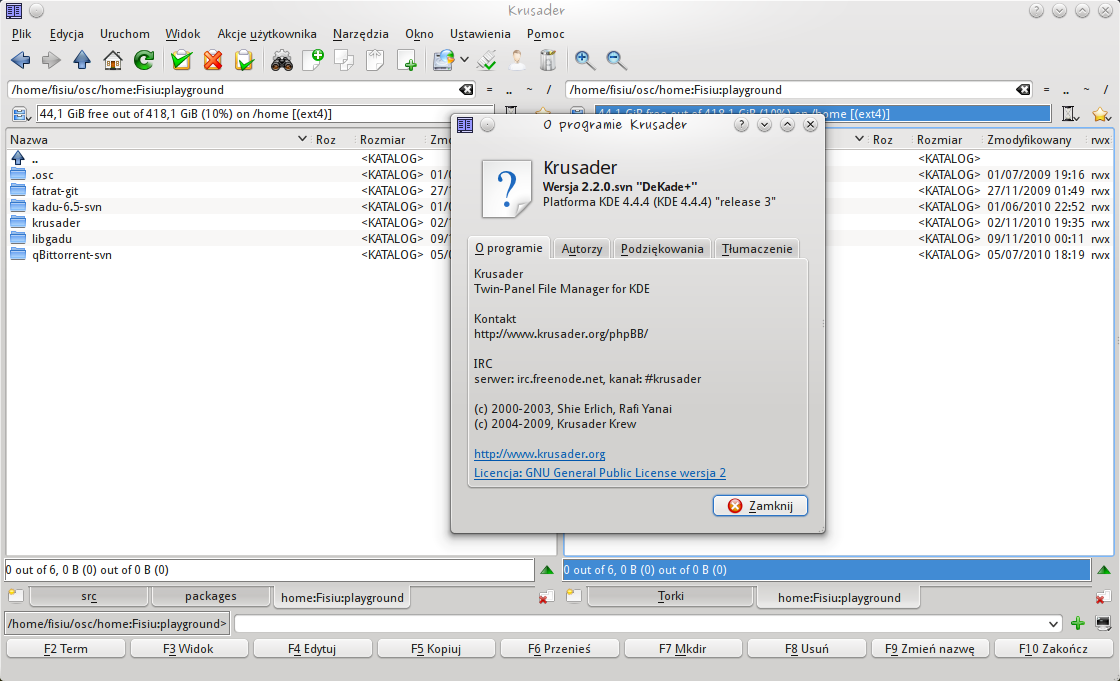Click the green plus beside the command line
This screenshot has height=681, width=1120.
(x=1078, y=623)
